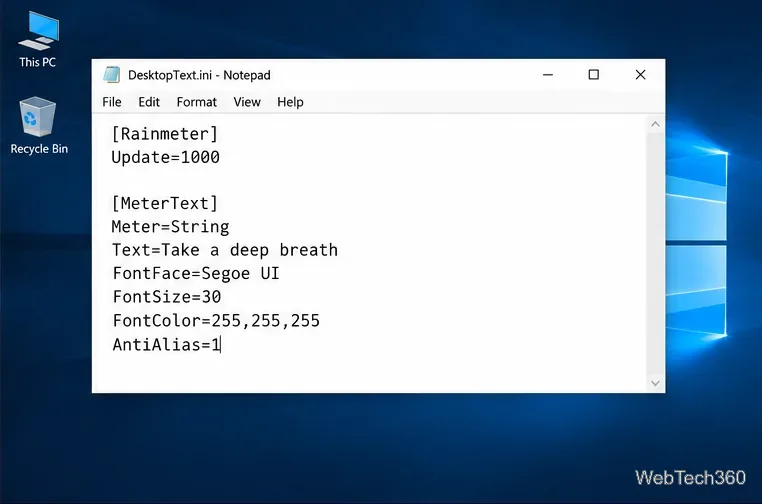Click the scrollbar up arrow
This screenshot has height=504, width=762.
(655, 124)
